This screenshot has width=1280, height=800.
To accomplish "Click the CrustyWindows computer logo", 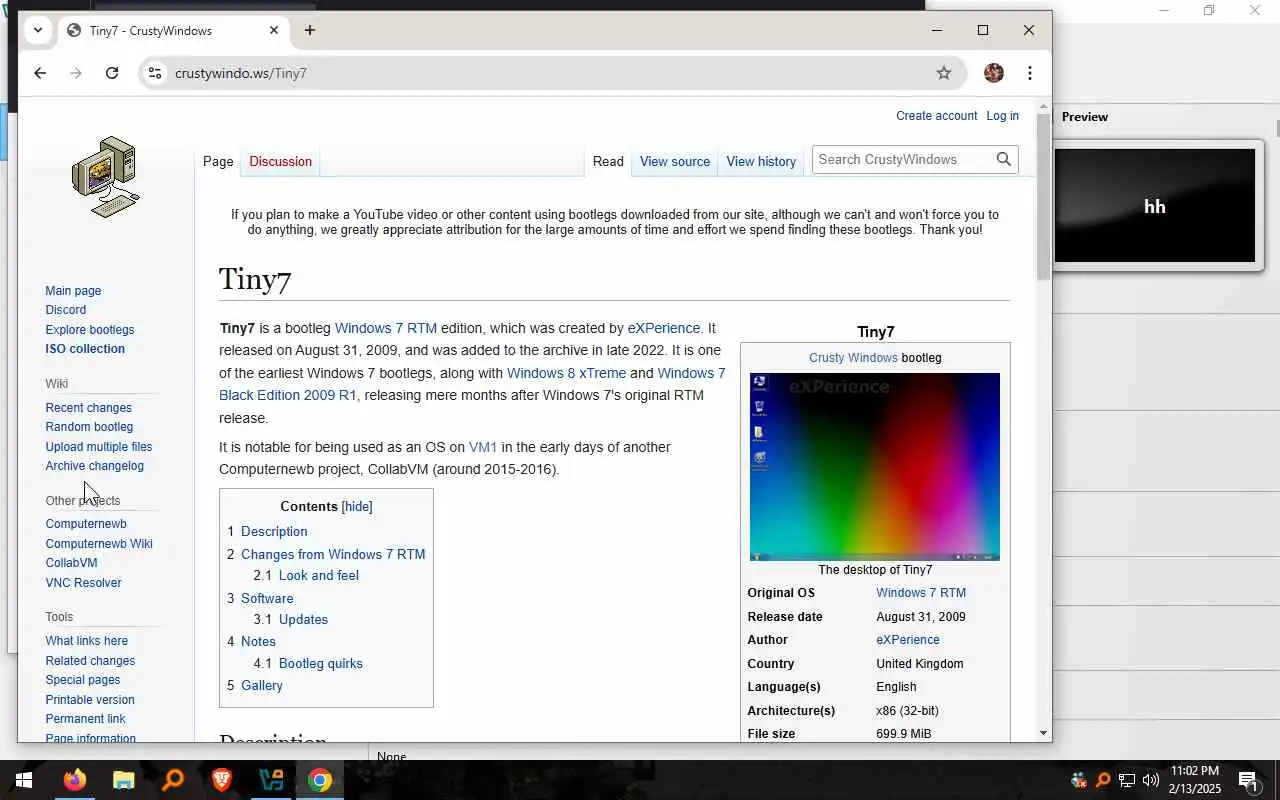I will pos(105,177).
